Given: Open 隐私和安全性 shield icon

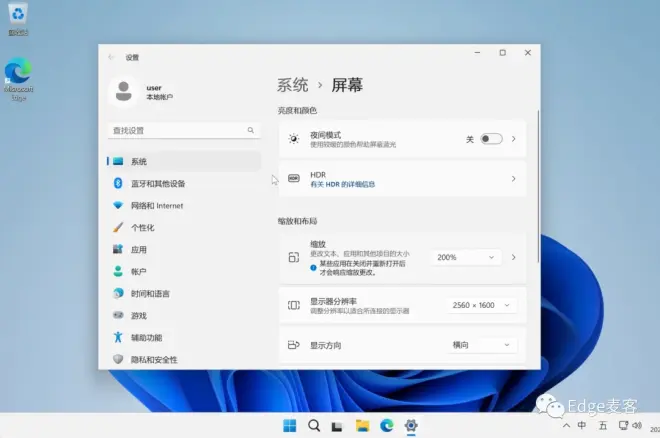Looking at the screenshot, I should pyautogui.click(x=118, y=359).
